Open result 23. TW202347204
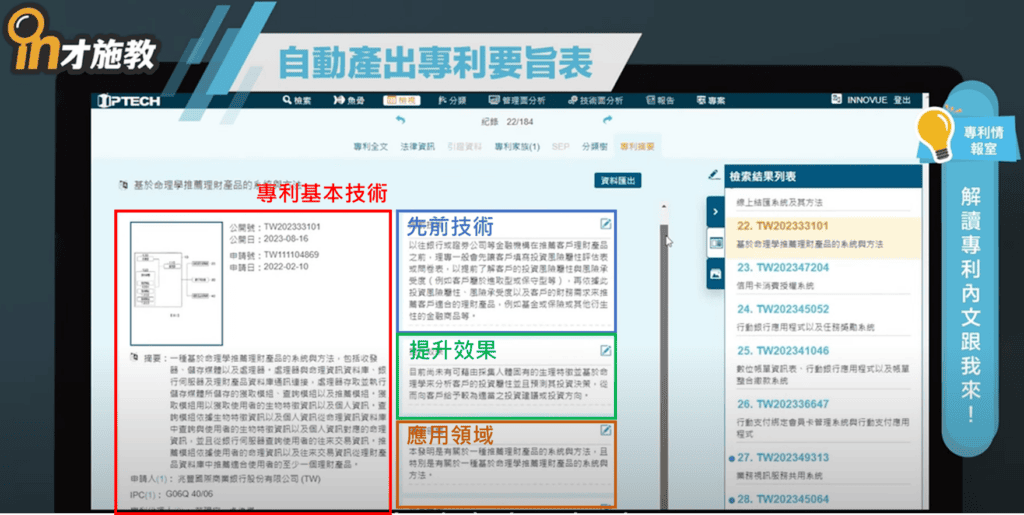This screenshot has height=515, width=1024. pyautogui.click(x=783, y=267)
